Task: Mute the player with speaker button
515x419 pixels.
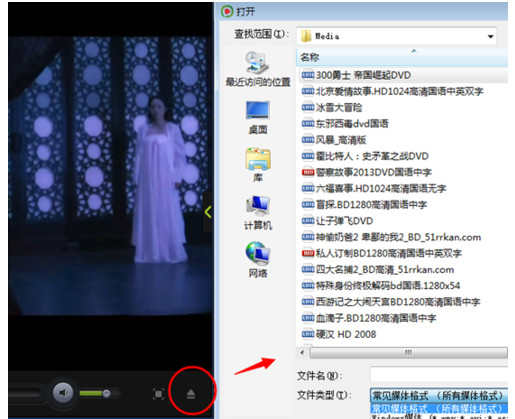Action: pyautogui.click(x=63, y=393)
